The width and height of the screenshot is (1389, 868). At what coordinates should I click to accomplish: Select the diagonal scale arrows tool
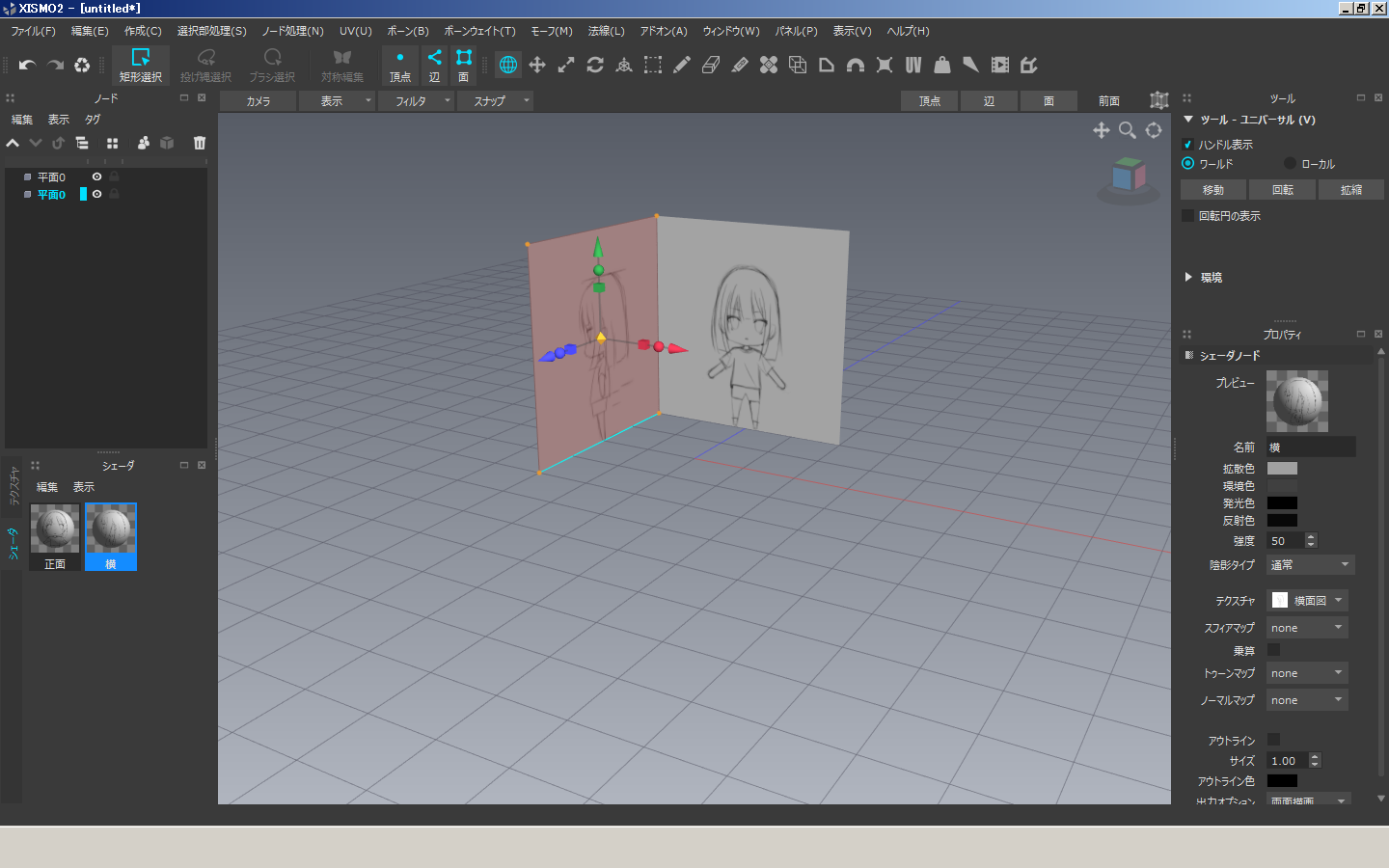coord(566,65)
